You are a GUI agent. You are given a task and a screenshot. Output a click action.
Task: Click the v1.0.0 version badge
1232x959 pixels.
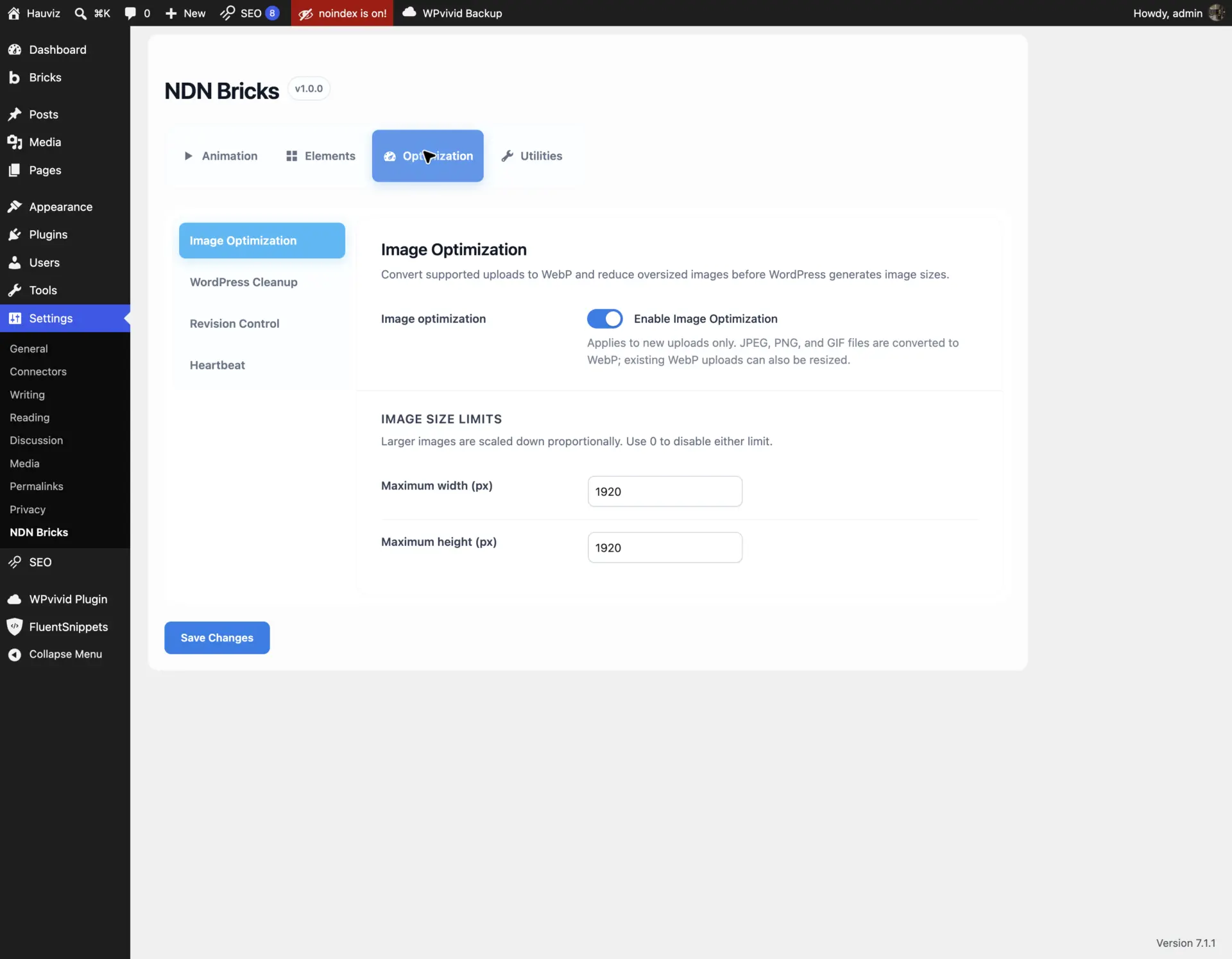(x=309, y=89)
